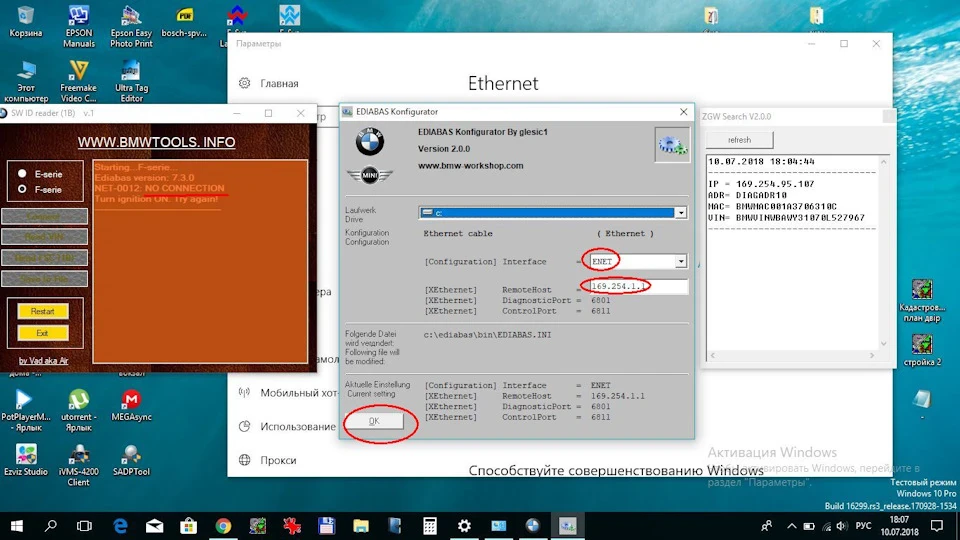The height and width of the screenshot is (540, 960).
Task: Open Google Chrome from the taskbar
Action: tap(223, 526)
